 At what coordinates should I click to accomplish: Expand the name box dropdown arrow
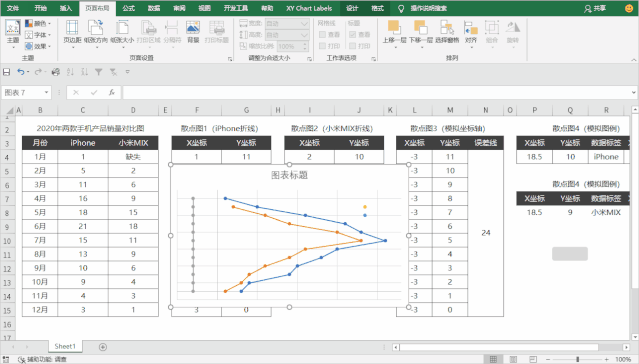pyautogui.click(x=46, y=93)
